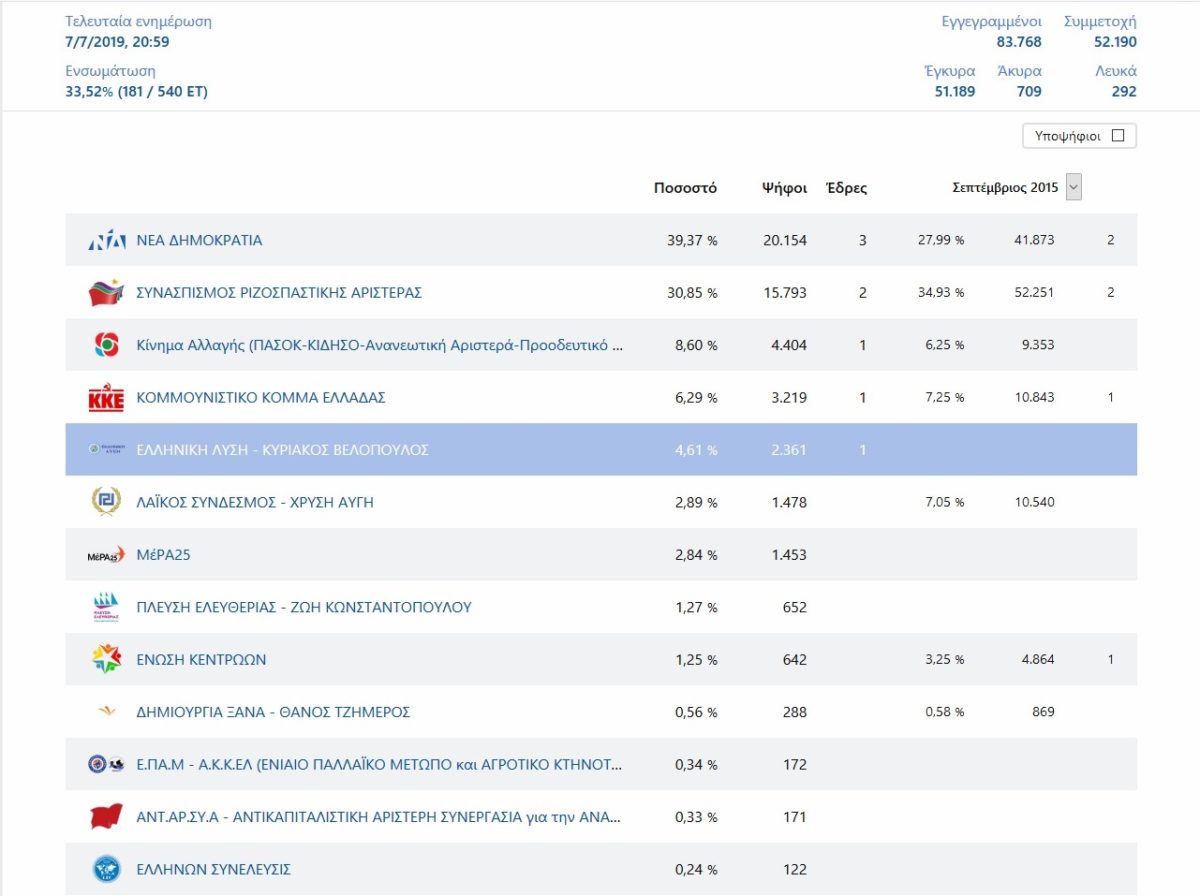Open the ΕΛΛΗΝΩΝ ΣΥΝΕΛΕΥΣΙΣ link
This screenshot has width=1200, height=896.
(214, 869)
